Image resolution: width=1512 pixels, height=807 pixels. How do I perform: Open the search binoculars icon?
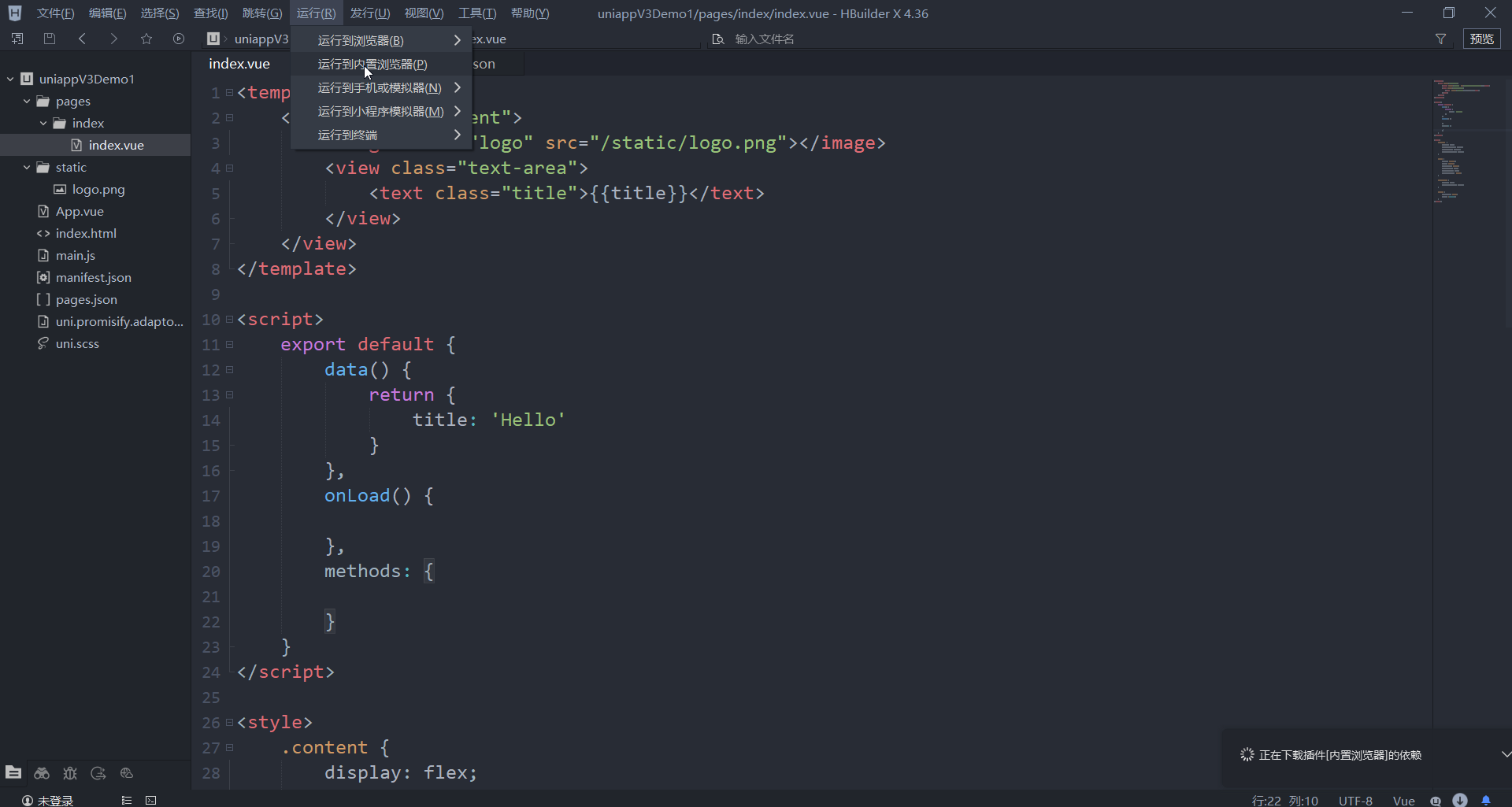(x=42, y=773)
